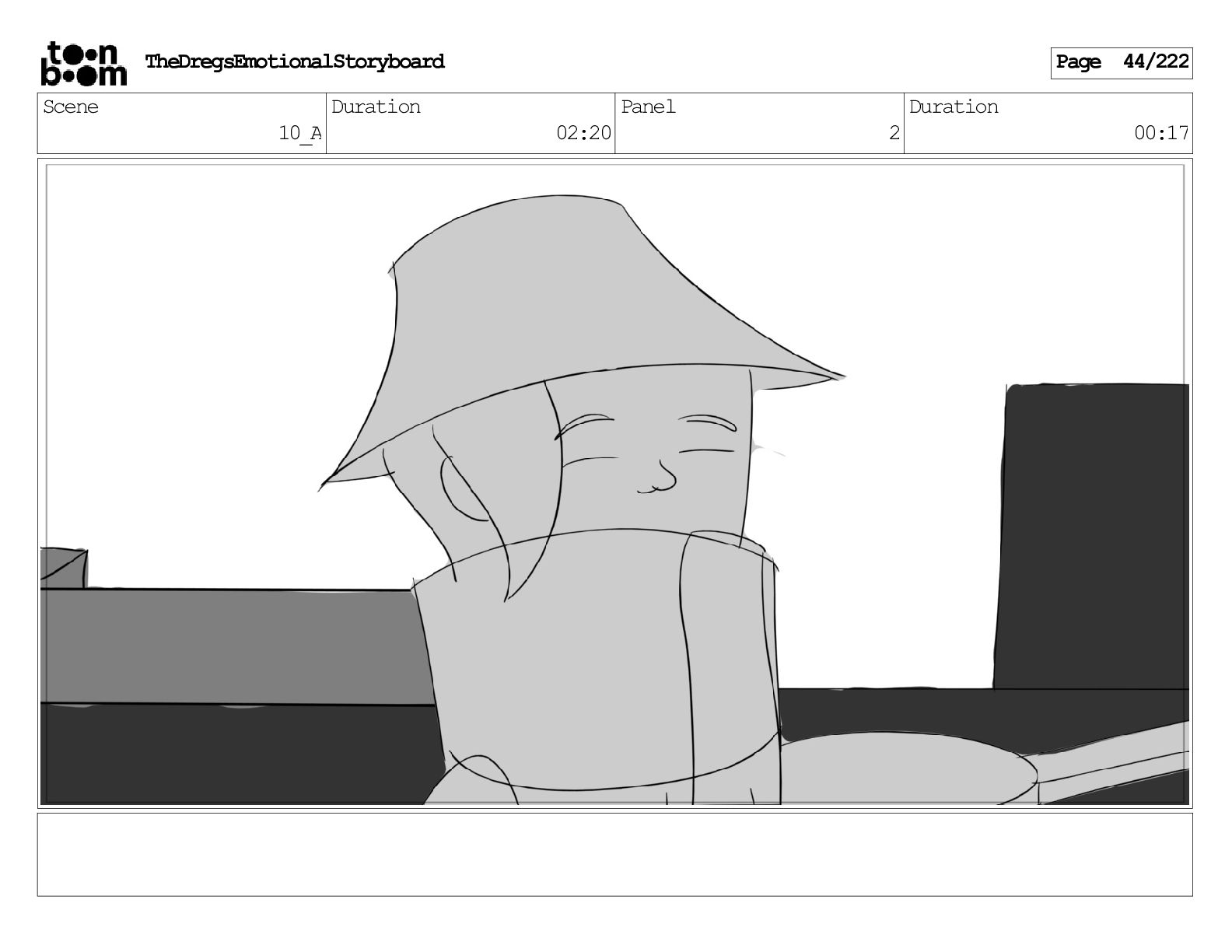
Task: Click the scene Duration label
Action: pyautogui.click(x=376, y=107)
